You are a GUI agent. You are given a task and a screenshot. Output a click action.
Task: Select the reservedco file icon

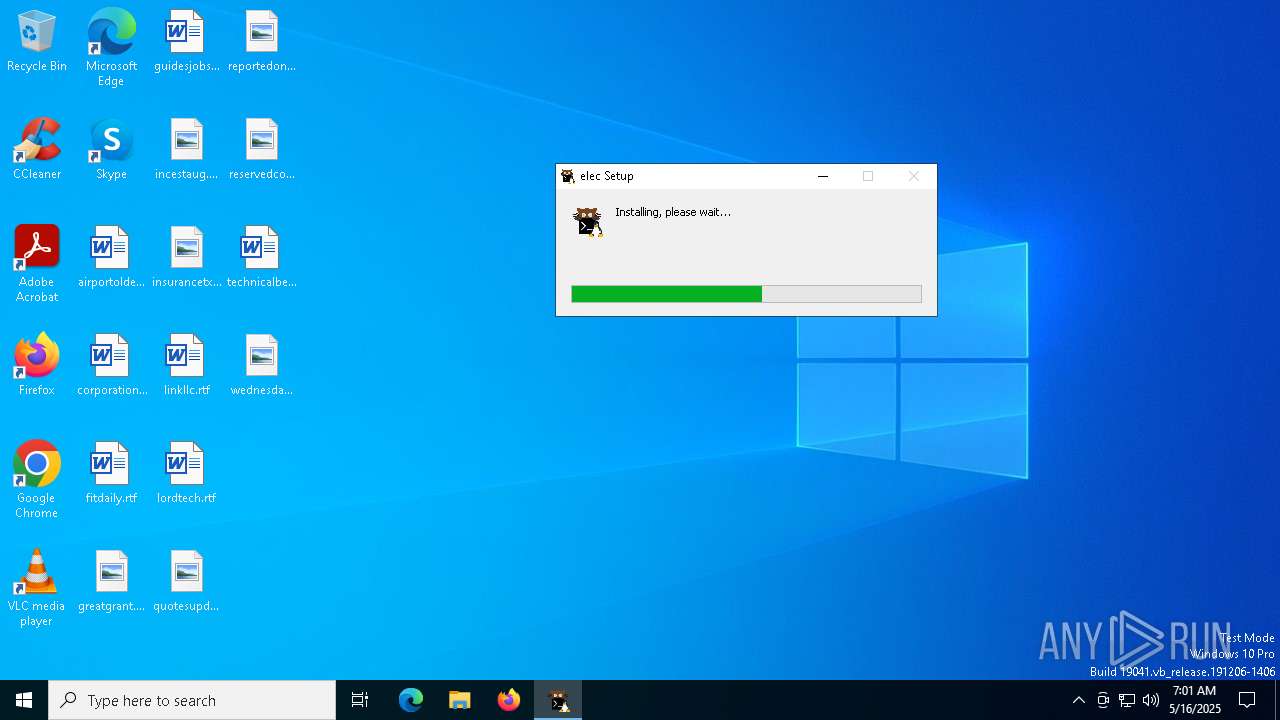(261, 150)
